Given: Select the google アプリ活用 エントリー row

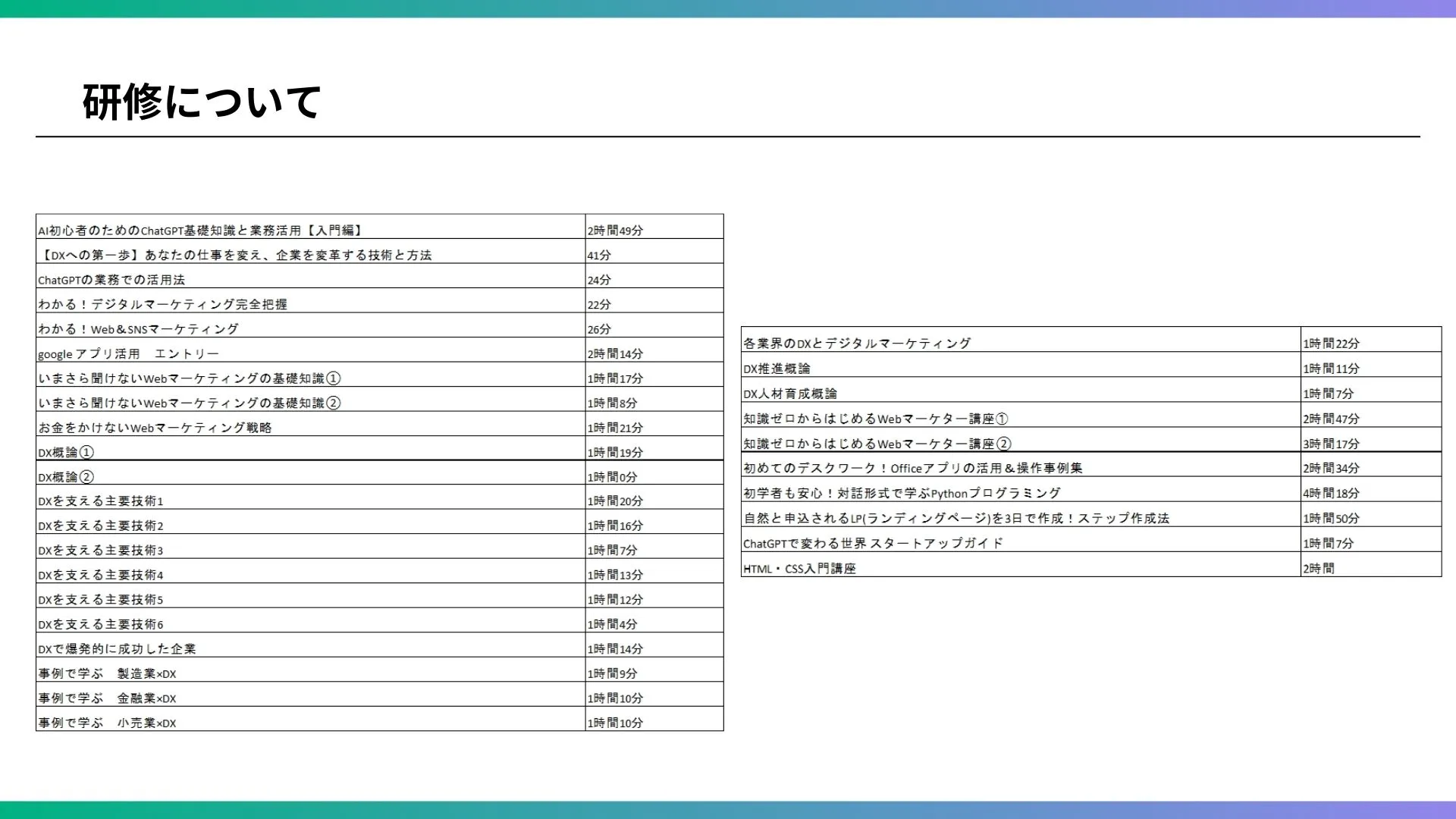Looking at the screenshot, I should (x=129, y=354).
